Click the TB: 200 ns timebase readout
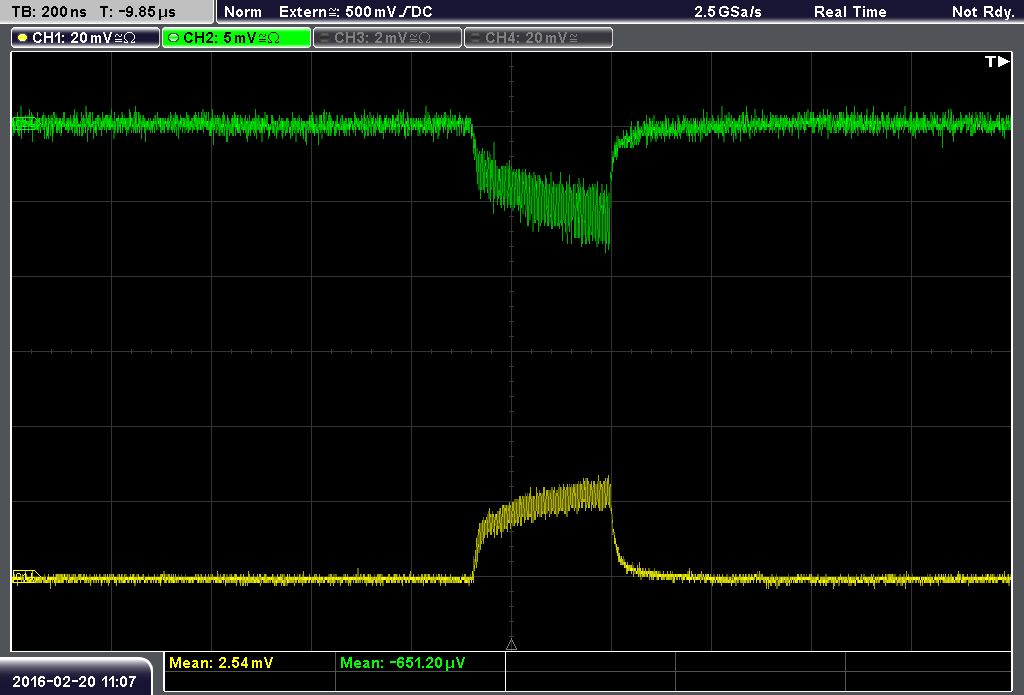The height and width of the screenshot is (695, 1024). click(x=49, y=12)
